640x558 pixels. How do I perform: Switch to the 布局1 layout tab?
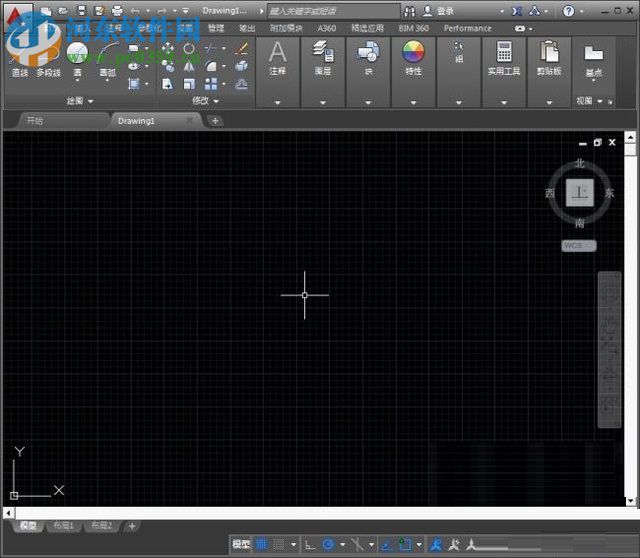(64, 526)
